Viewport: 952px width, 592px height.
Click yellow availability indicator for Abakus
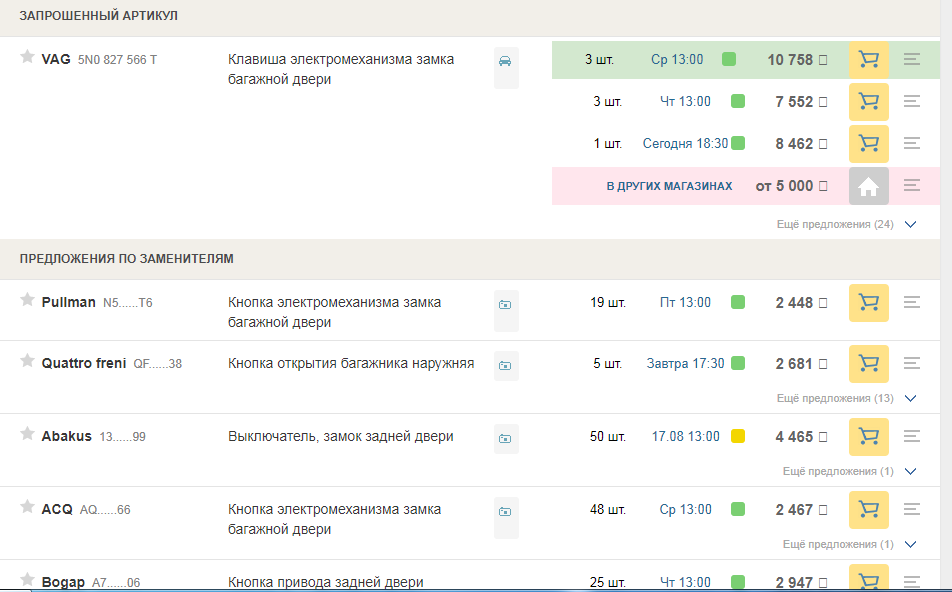(x=738, y=437)
